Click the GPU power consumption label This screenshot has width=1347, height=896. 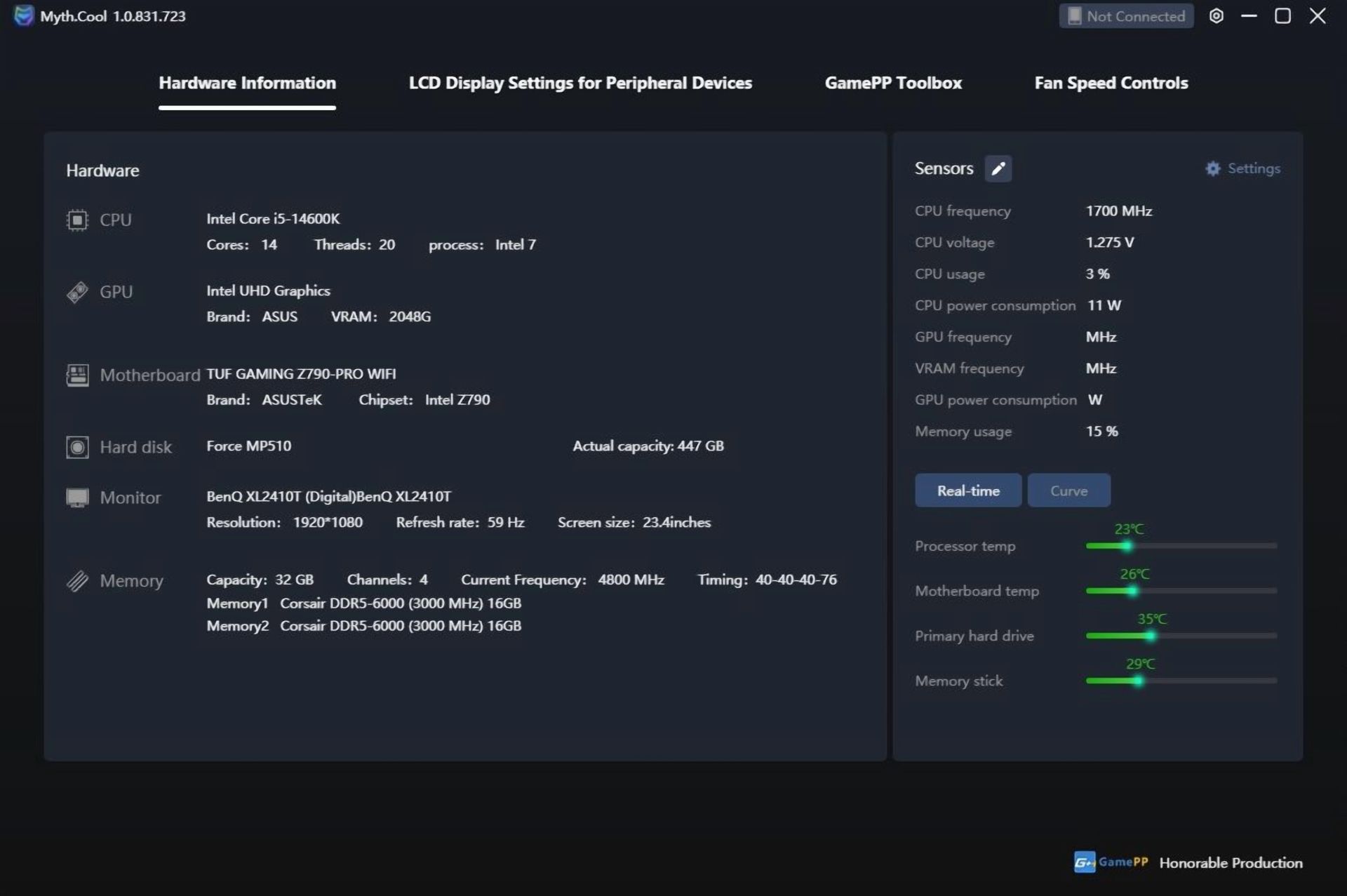(x=996, y=400)
